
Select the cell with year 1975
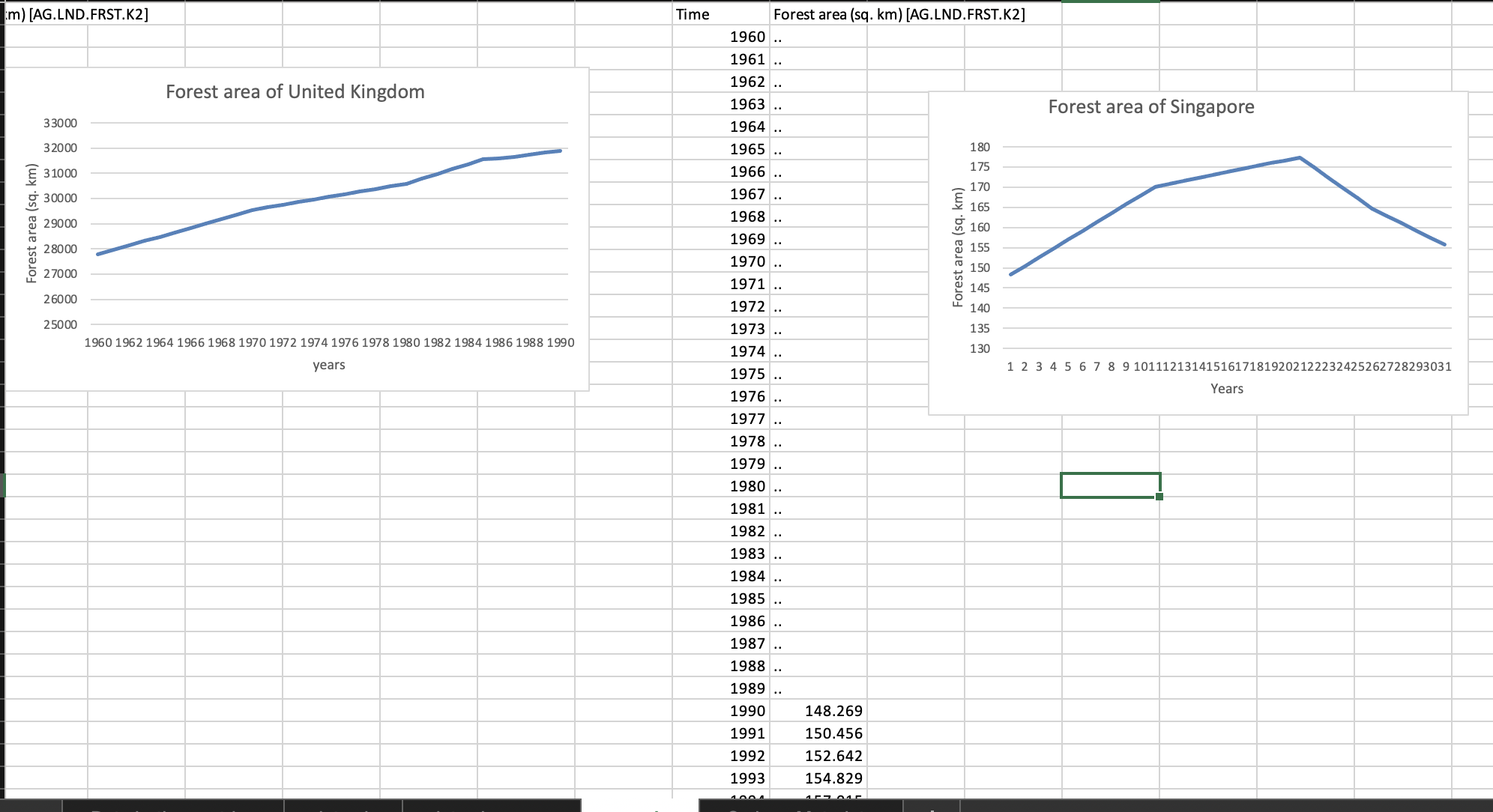pos(747,374)
